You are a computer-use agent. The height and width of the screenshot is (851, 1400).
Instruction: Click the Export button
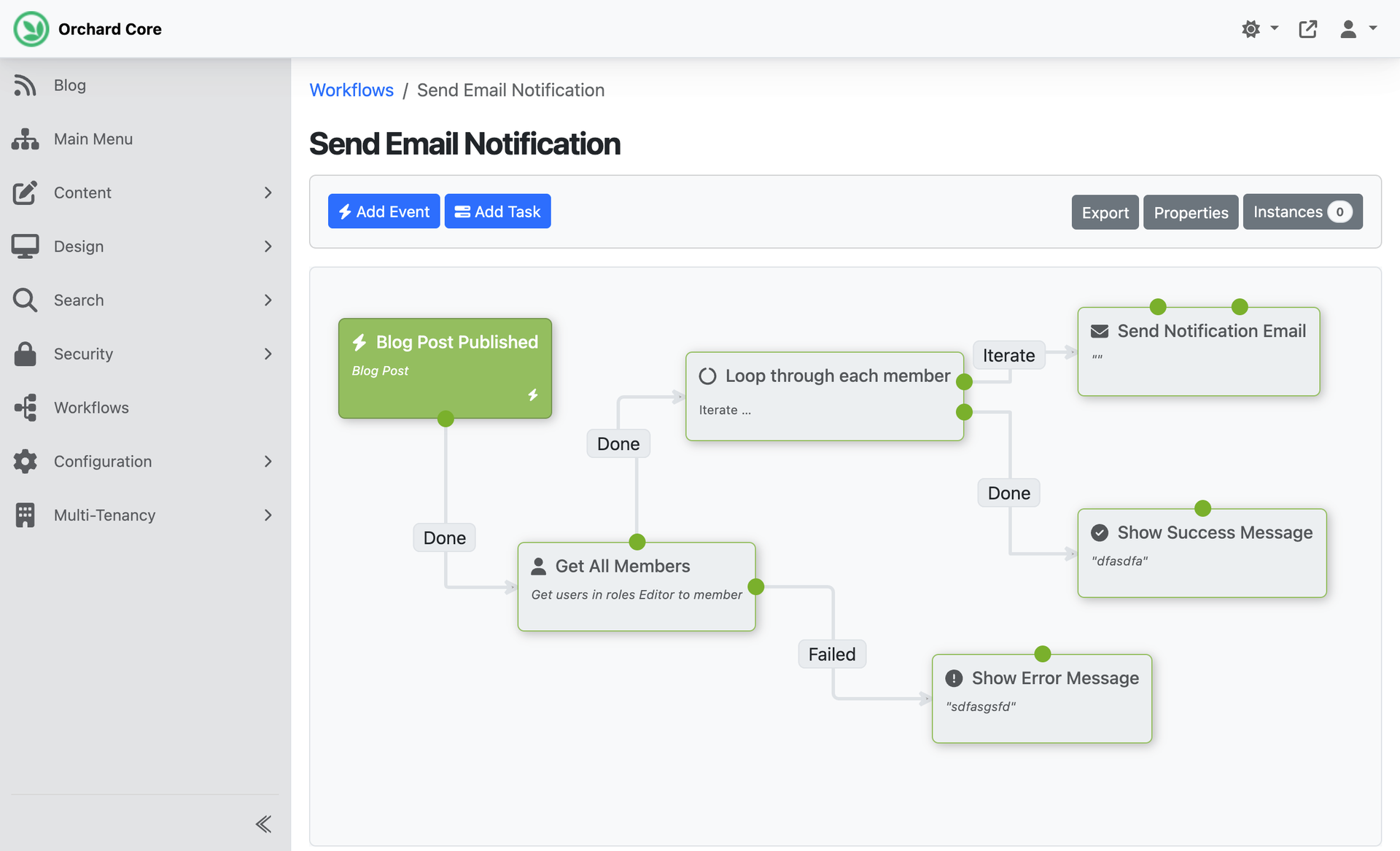coord(1105,212)
